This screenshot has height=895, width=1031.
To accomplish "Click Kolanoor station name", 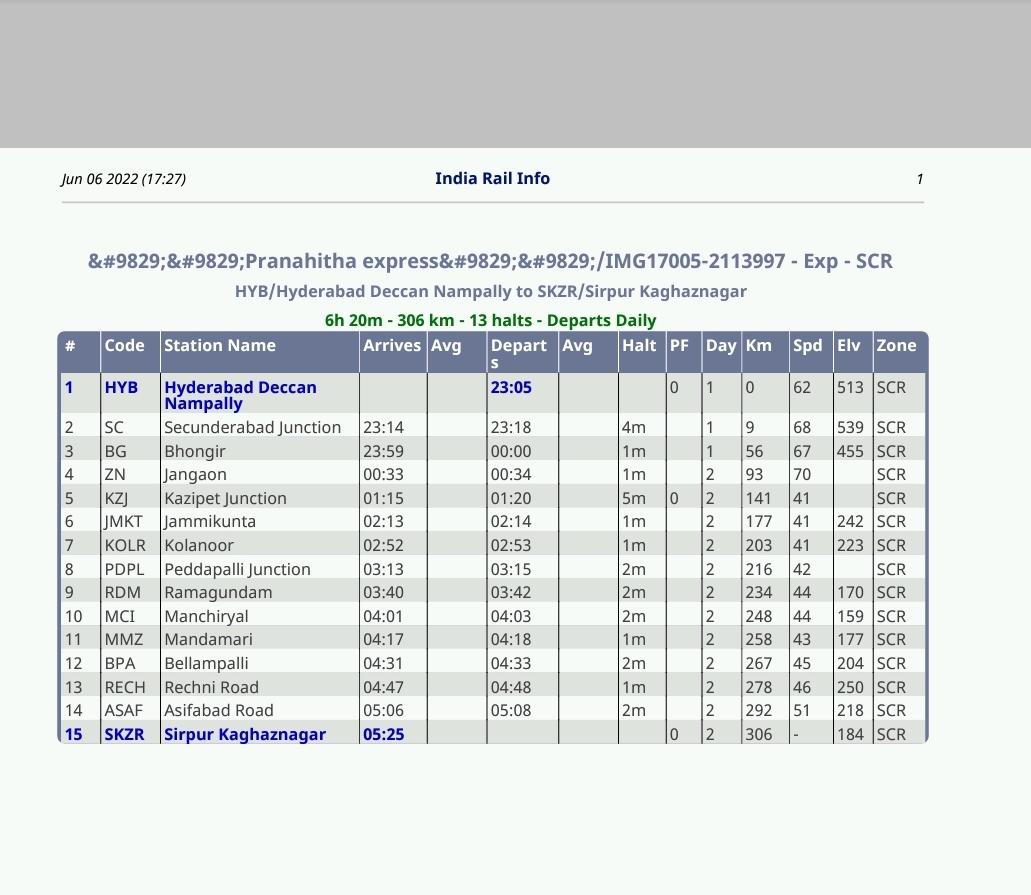I will tap(199, 545).
